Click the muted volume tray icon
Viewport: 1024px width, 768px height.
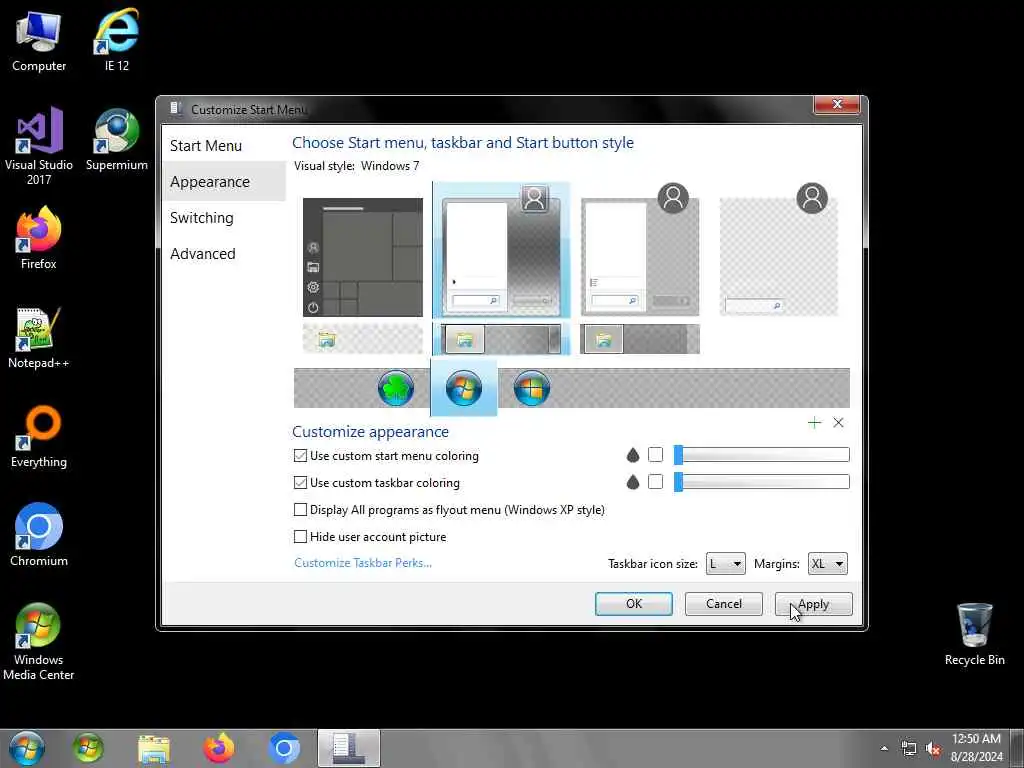tap(933, 748)
